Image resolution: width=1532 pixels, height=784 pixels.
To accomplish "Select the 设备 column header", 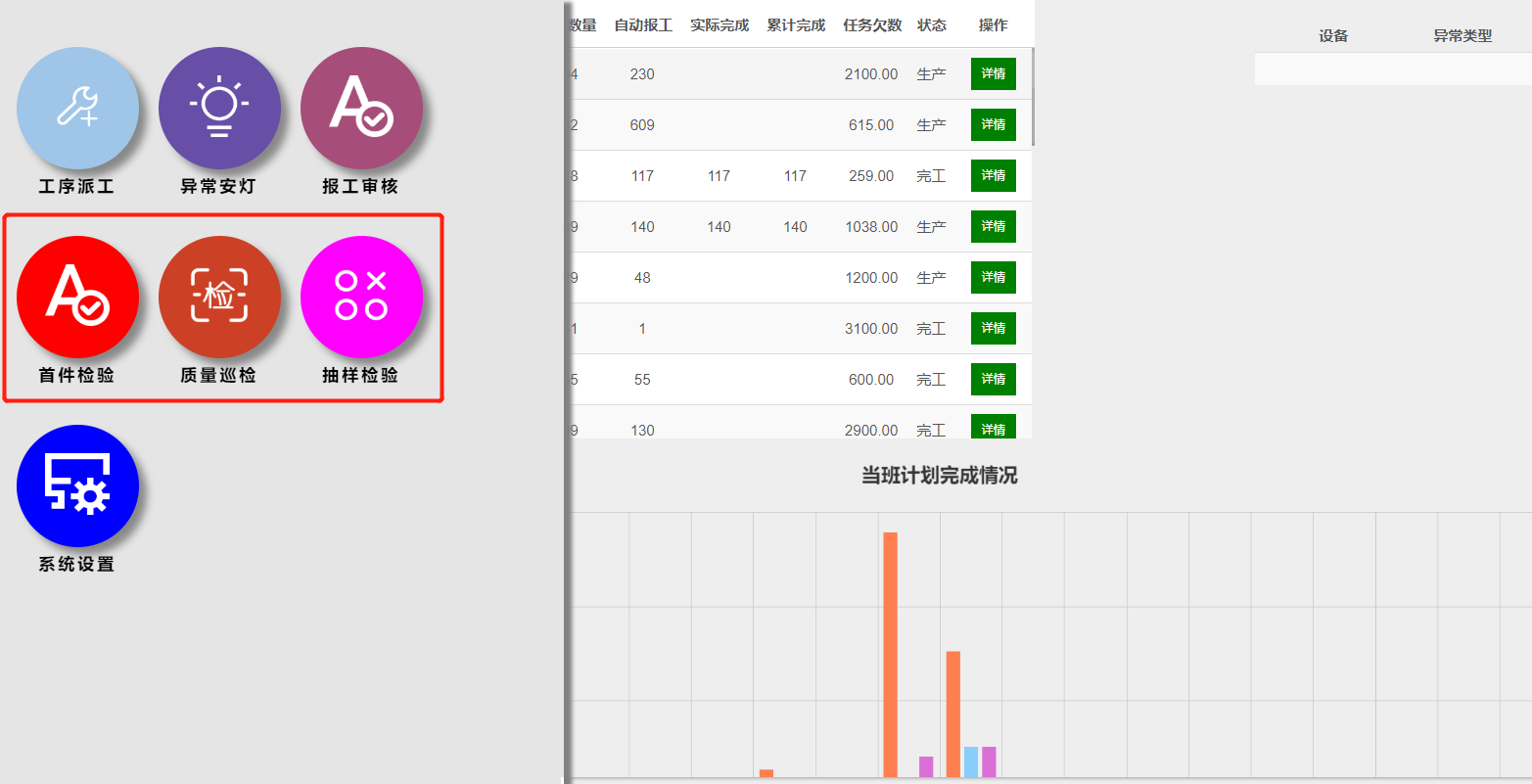I will tap(1333, 36).
